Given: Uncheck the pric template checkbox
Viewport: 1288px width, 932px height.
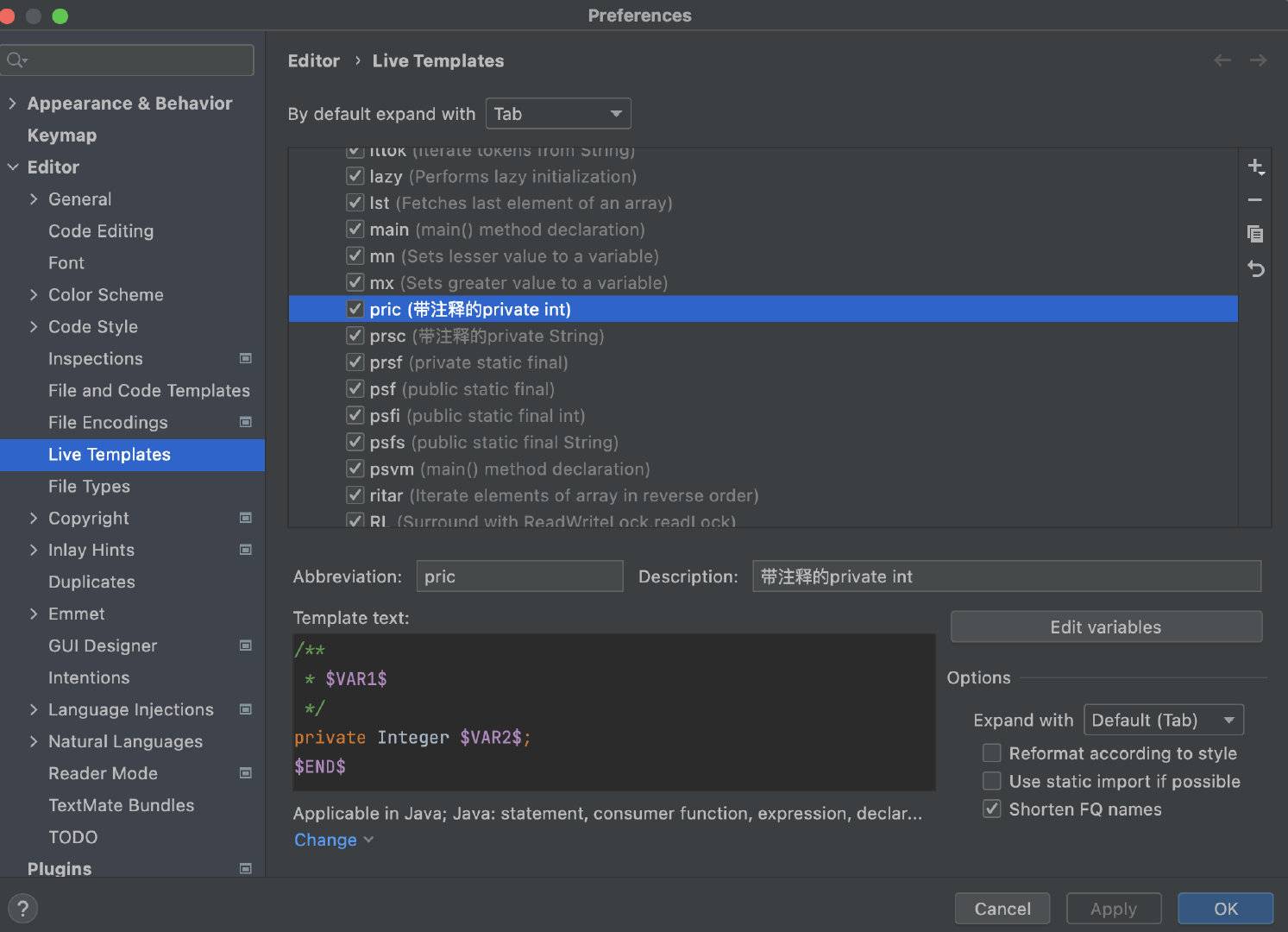Looking at the screenshot, I should [355, 309].
